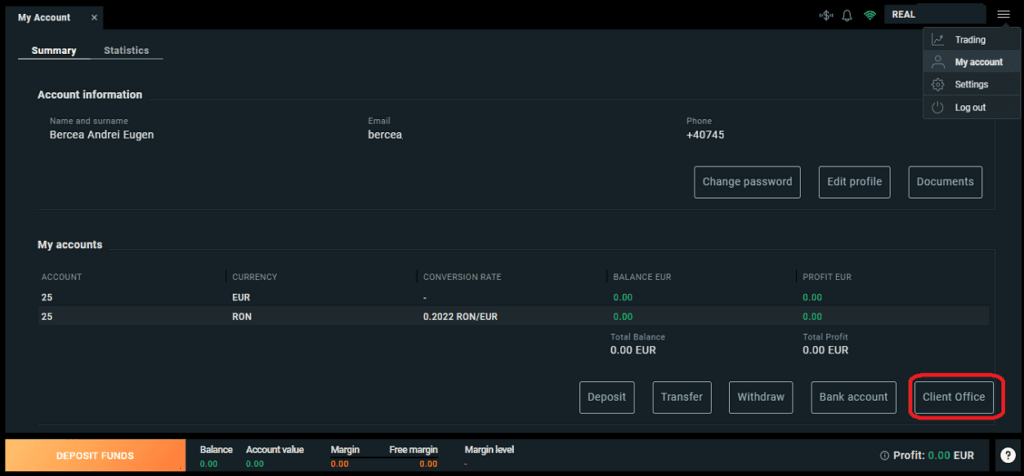Select Log out from the menu

[970, 107]
